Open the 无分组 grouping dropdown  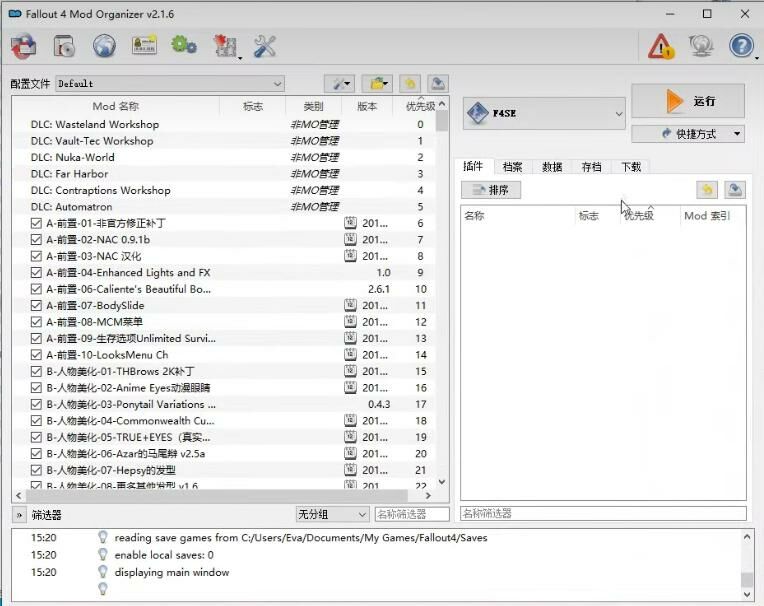point(332,514)
